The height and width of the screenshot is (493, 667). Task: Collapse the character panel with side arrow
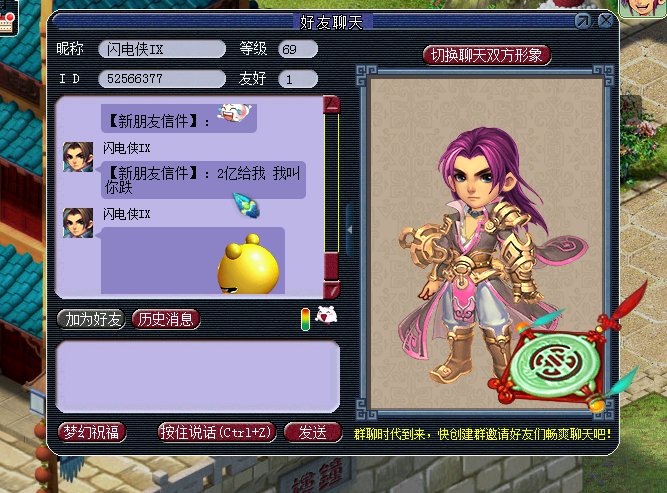[x=350, y=230]
